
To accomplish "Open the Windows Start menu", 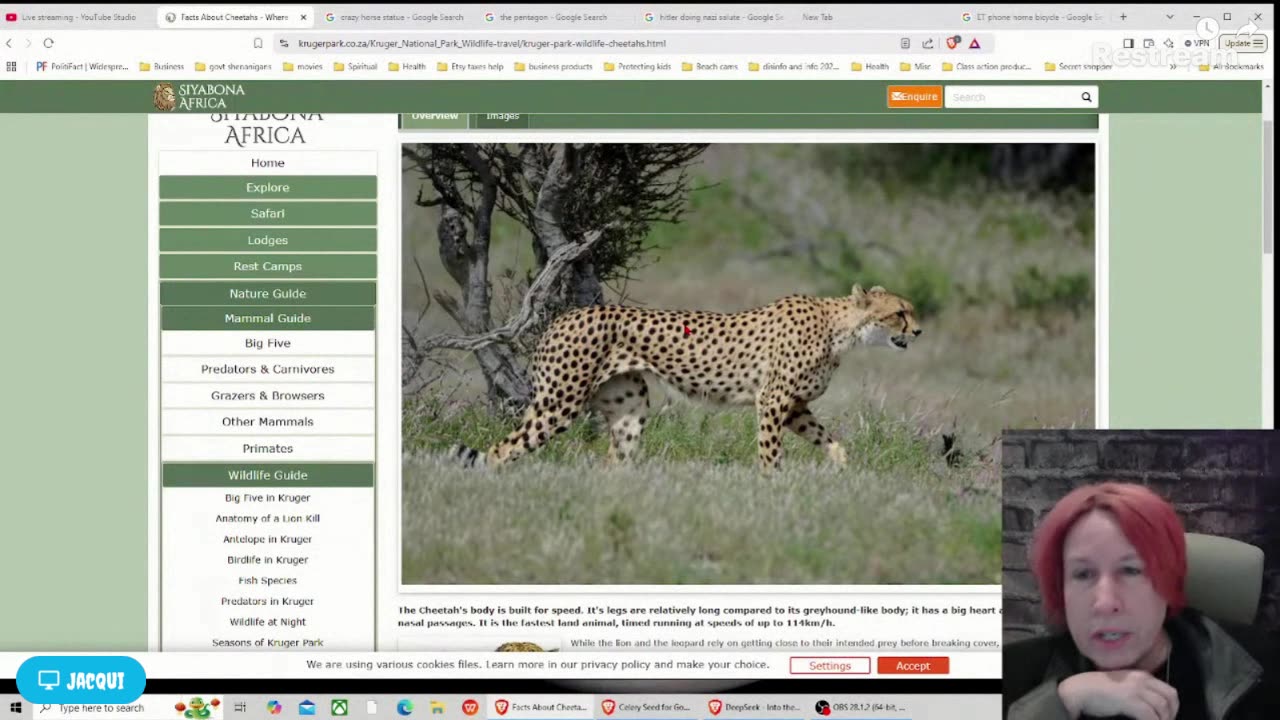I will pos(15,708).
